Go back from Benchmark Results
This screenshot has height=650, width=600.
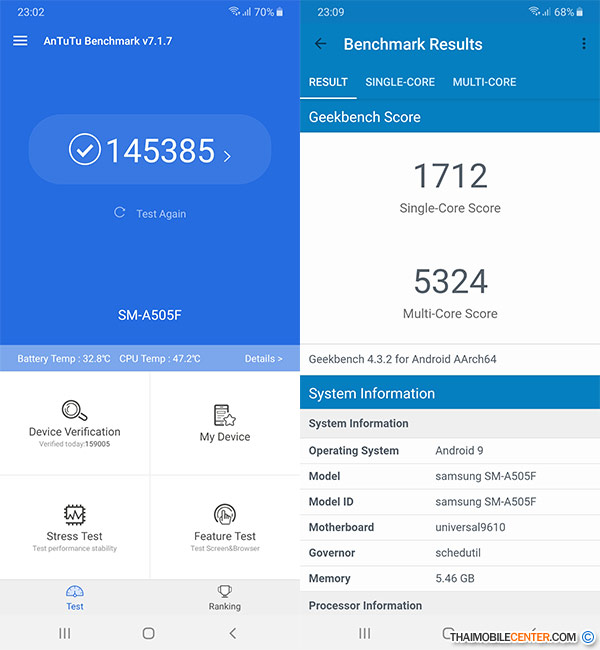click(321, 44)
